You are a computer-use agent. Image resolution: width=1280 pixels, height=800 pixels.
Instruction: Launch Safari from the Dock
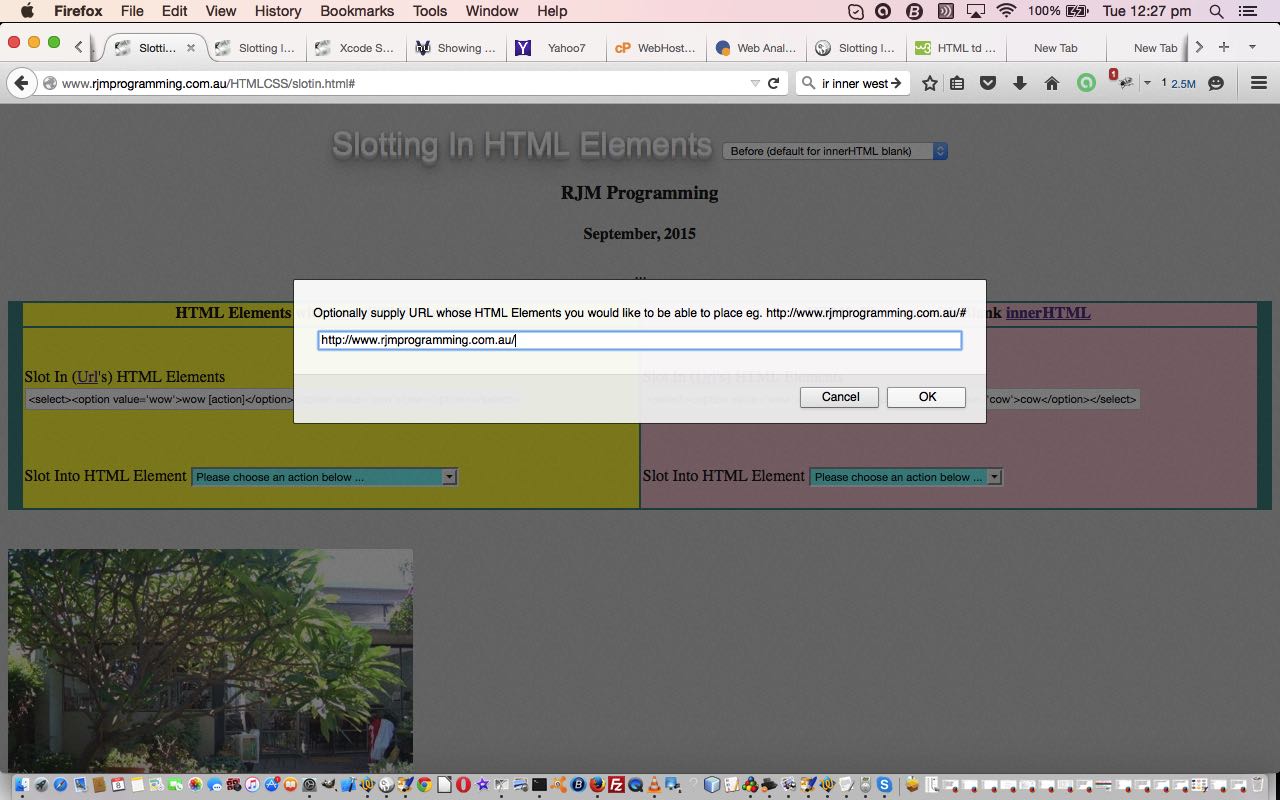pos(60,785)
